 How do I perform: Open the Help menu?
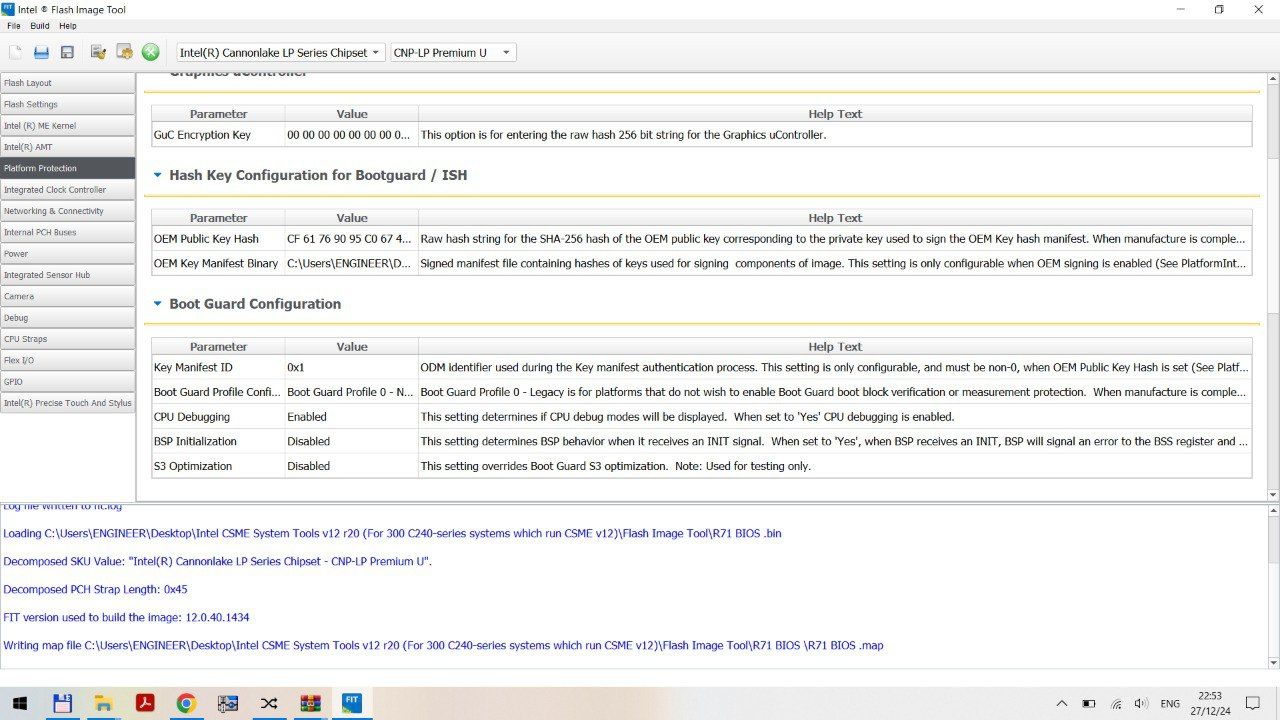tap(67, 26)
